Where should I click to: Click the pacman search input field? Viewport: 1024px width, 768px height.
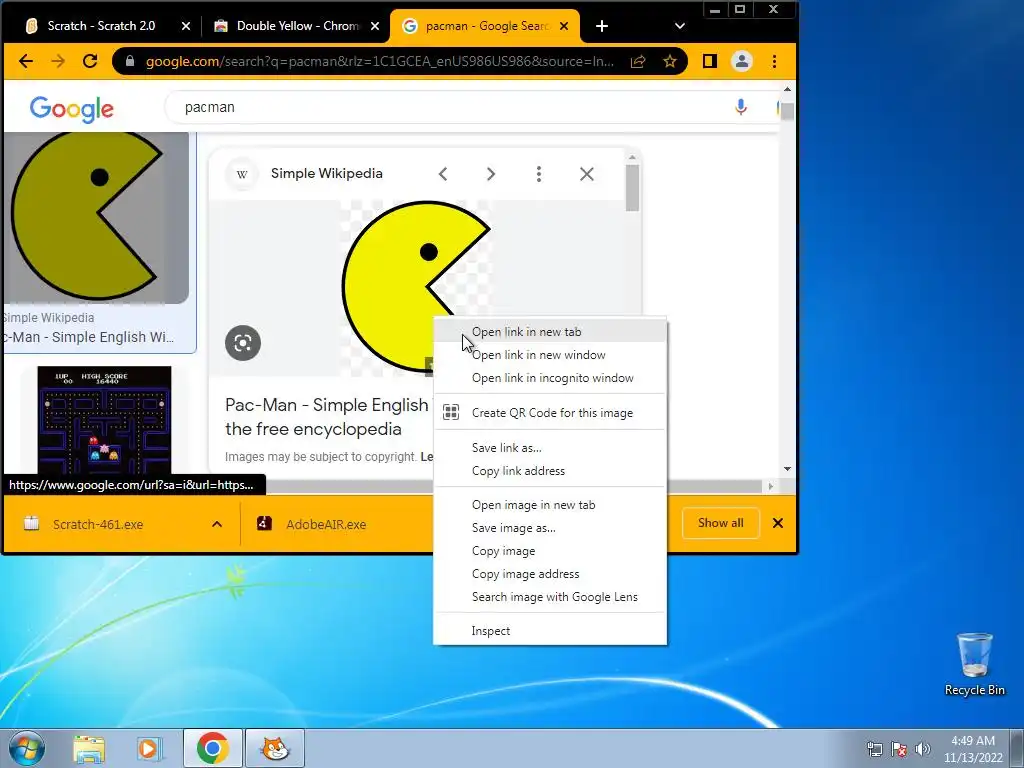[451, 107]
